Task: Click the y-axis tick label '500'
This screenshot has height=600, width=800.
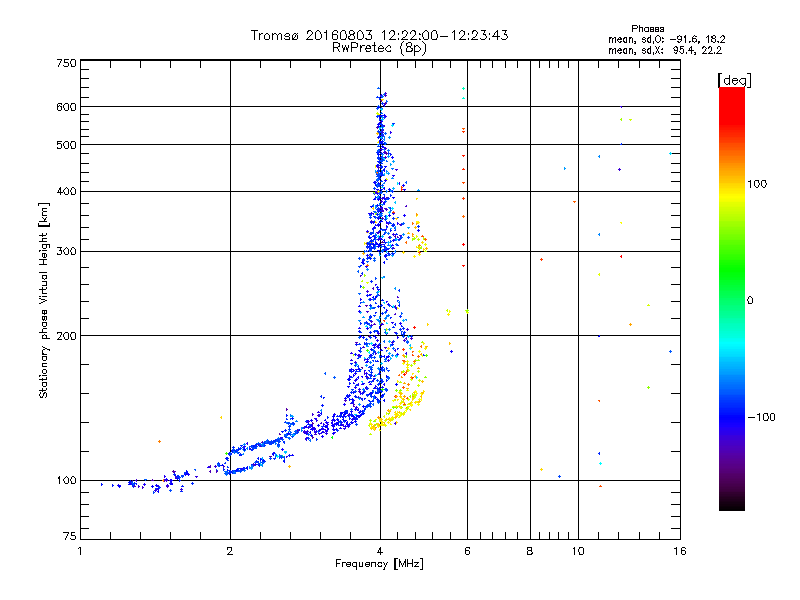Action: (x=66, y=145)
